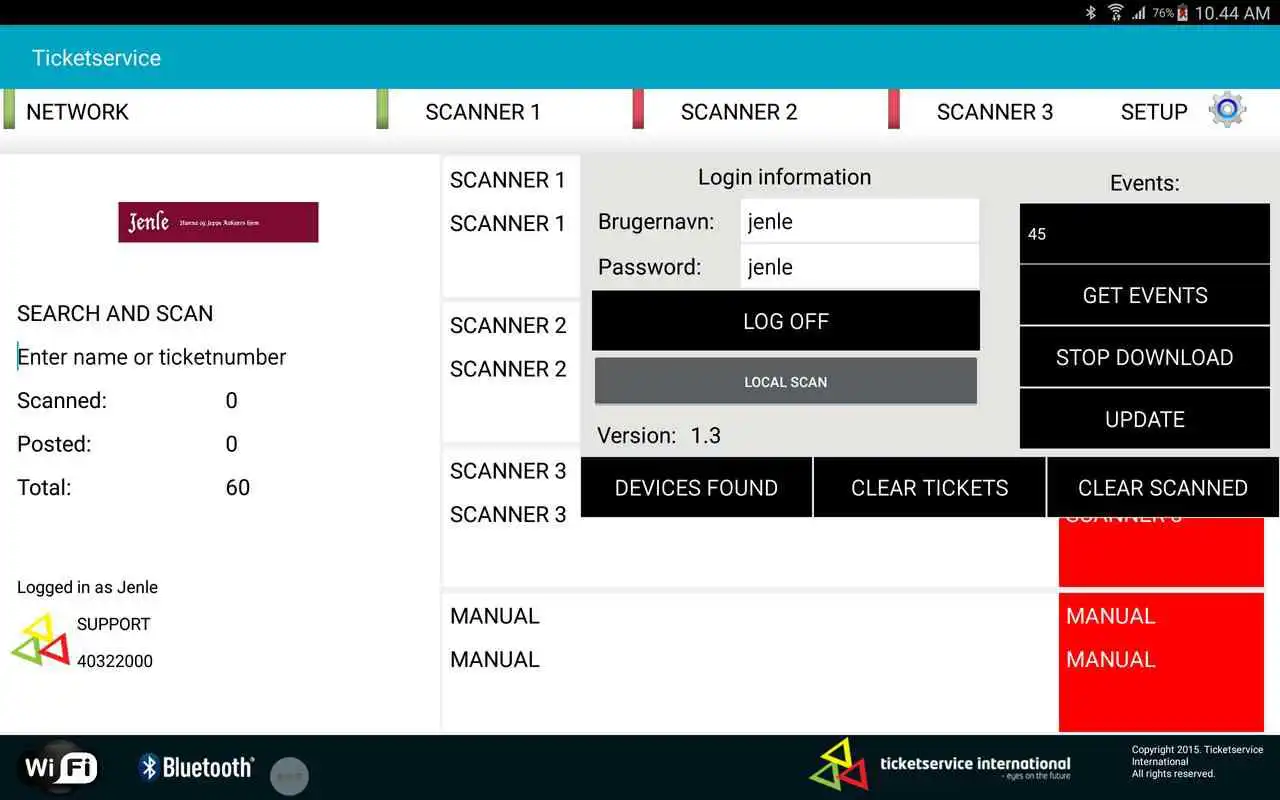Image resolution: width=1280 pixels, height=800 pixels.
Task: Tap the Jenle banner logo
Action: click(218, 222)
